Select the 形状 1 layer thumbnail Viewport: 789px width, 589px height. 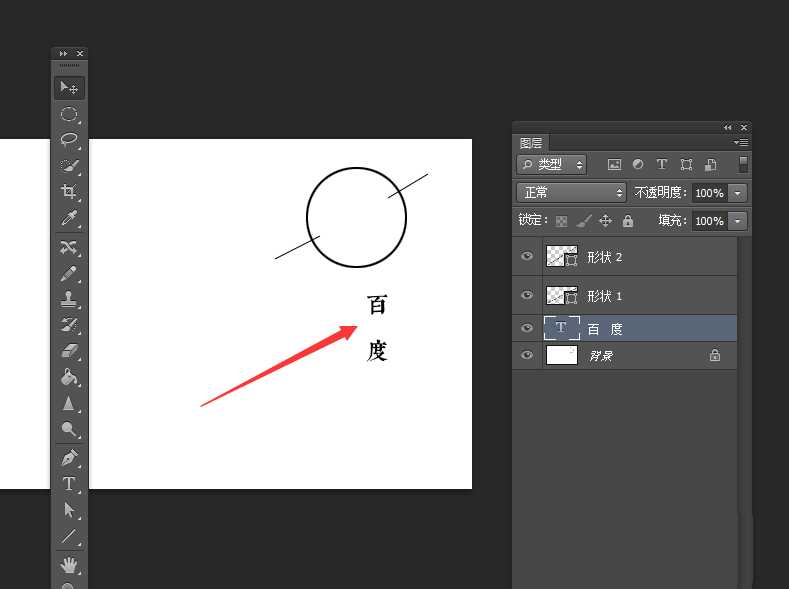coord(562,296)
